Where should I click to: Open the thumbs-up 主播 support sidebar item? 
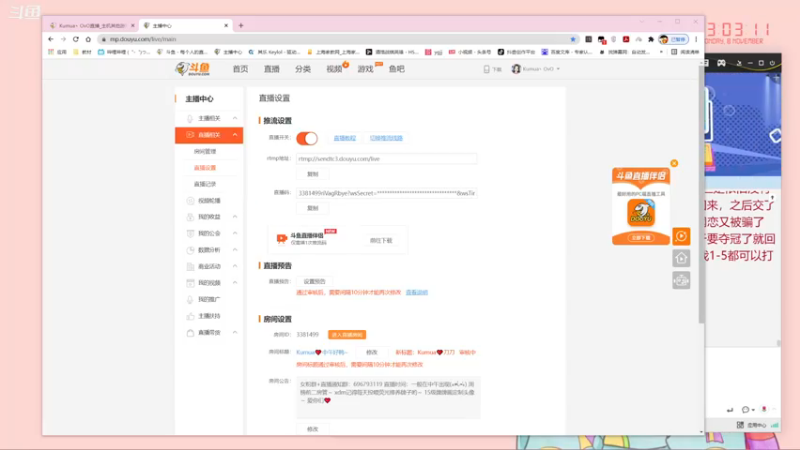[209, 316]
